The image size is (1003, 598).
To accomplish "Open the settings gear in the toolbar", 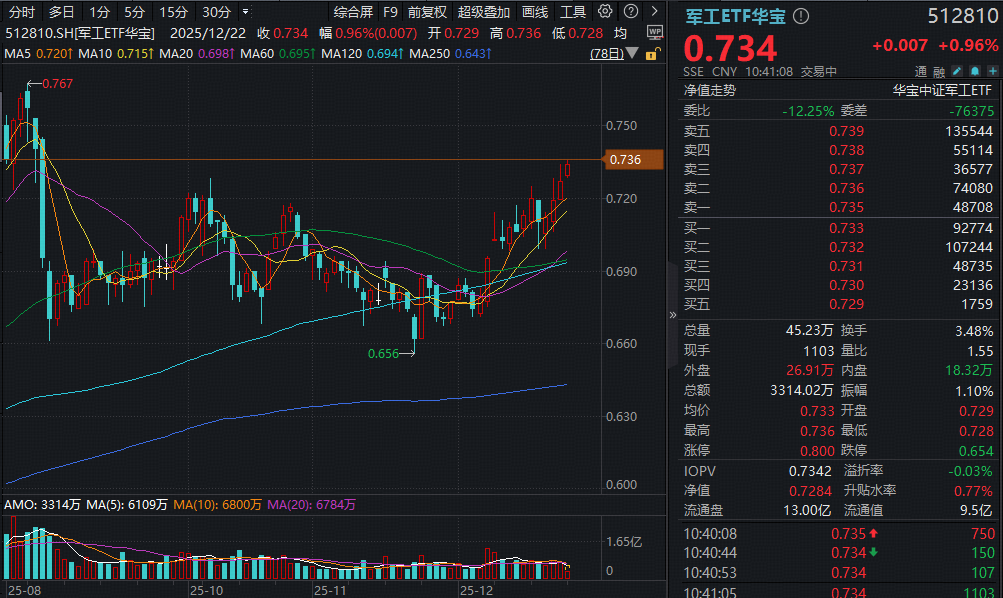I will click(605, 11).
